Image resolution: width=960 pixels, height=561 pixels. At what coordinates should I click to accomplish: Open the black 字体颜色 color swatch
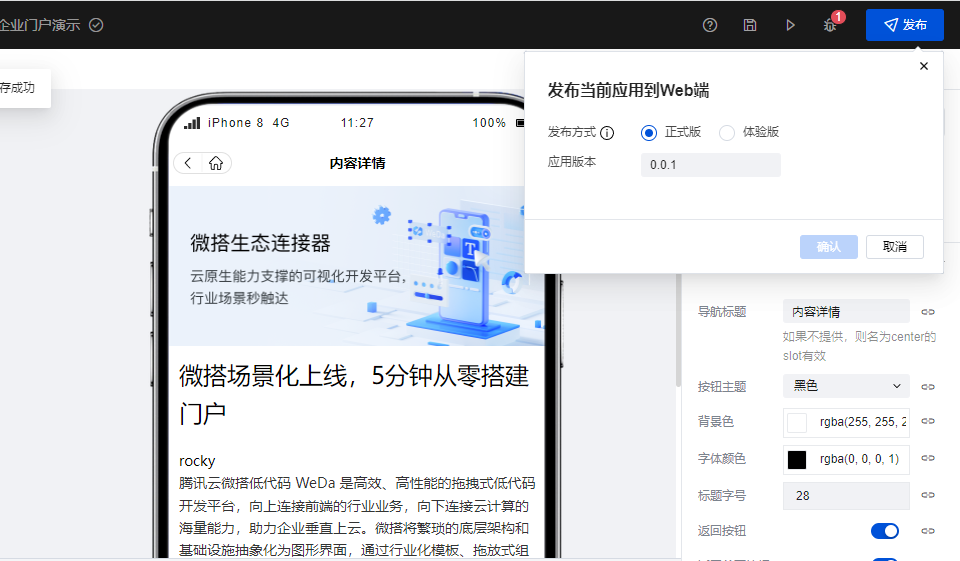[x=797, y=459]
